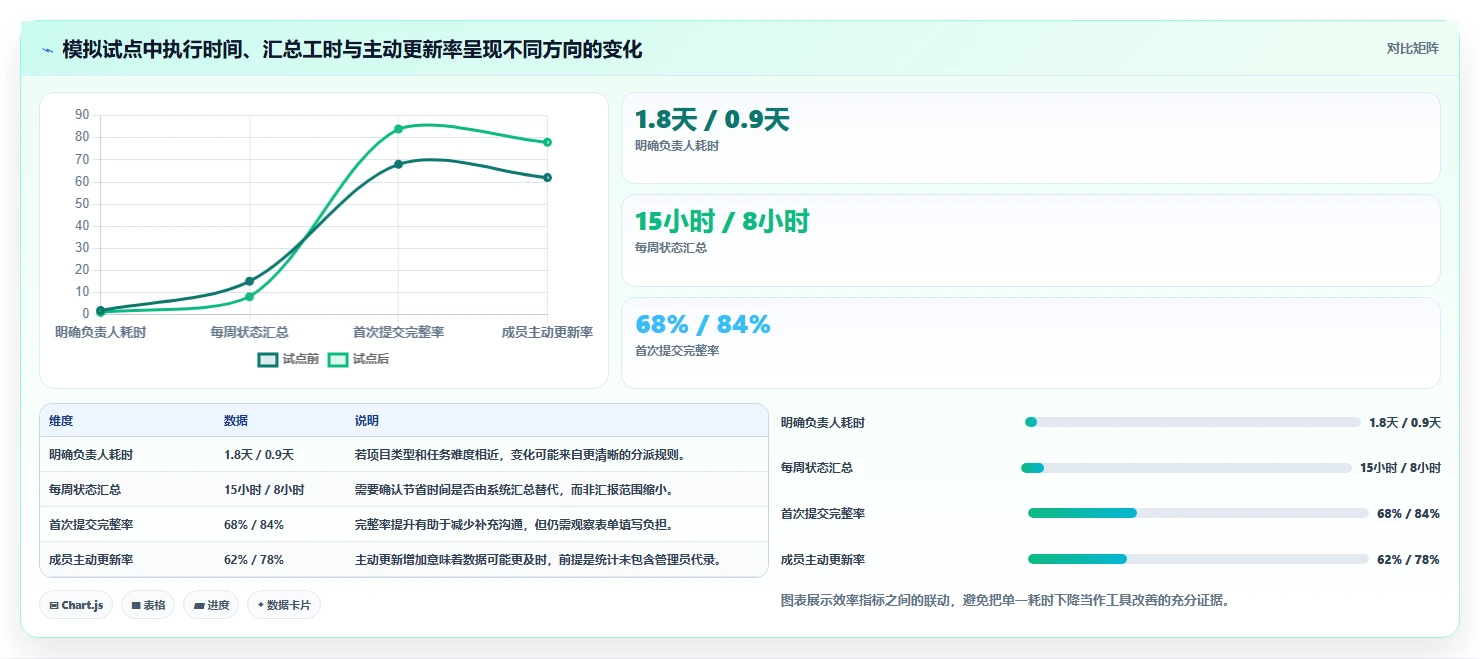Toggle the 试点后 legend swatch
Screen dimensions: 1480x659
click(x=338, y=360)
